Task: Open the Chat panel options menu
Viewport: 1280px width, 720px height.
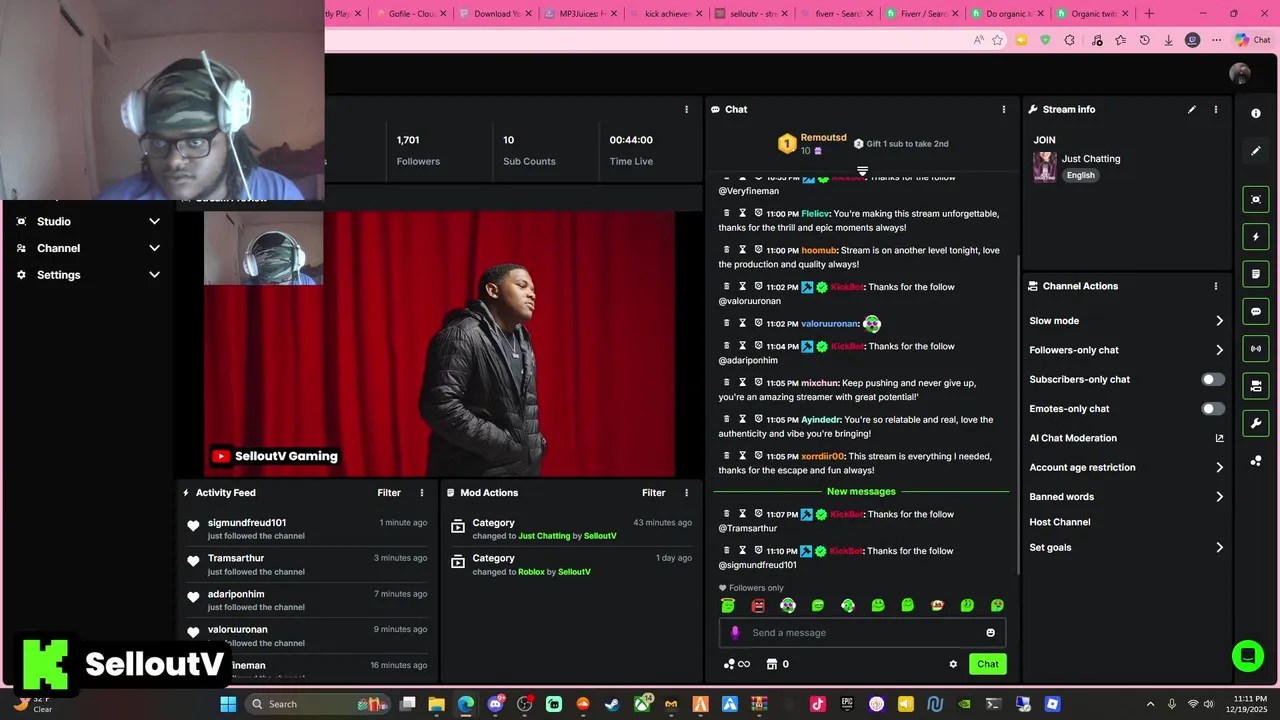Action: pyautogui.click(x=1004, y=109)
